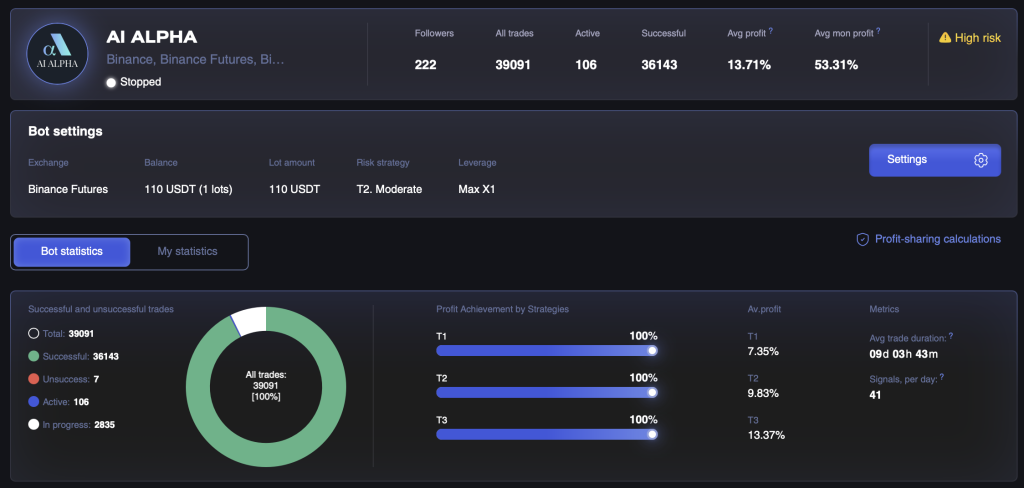This screenshot has width=1024, height=488.
Task: Click the Signals per day value 41
Action: (x=876, y=395)
